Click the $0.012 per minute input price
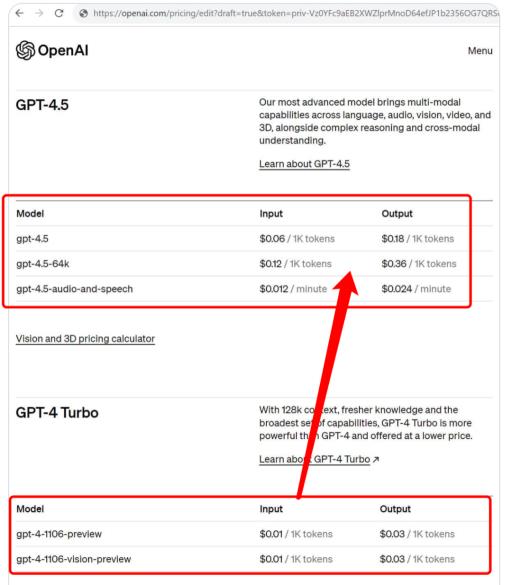This screenshot has width=512, height=585. (x=274, y=289)
